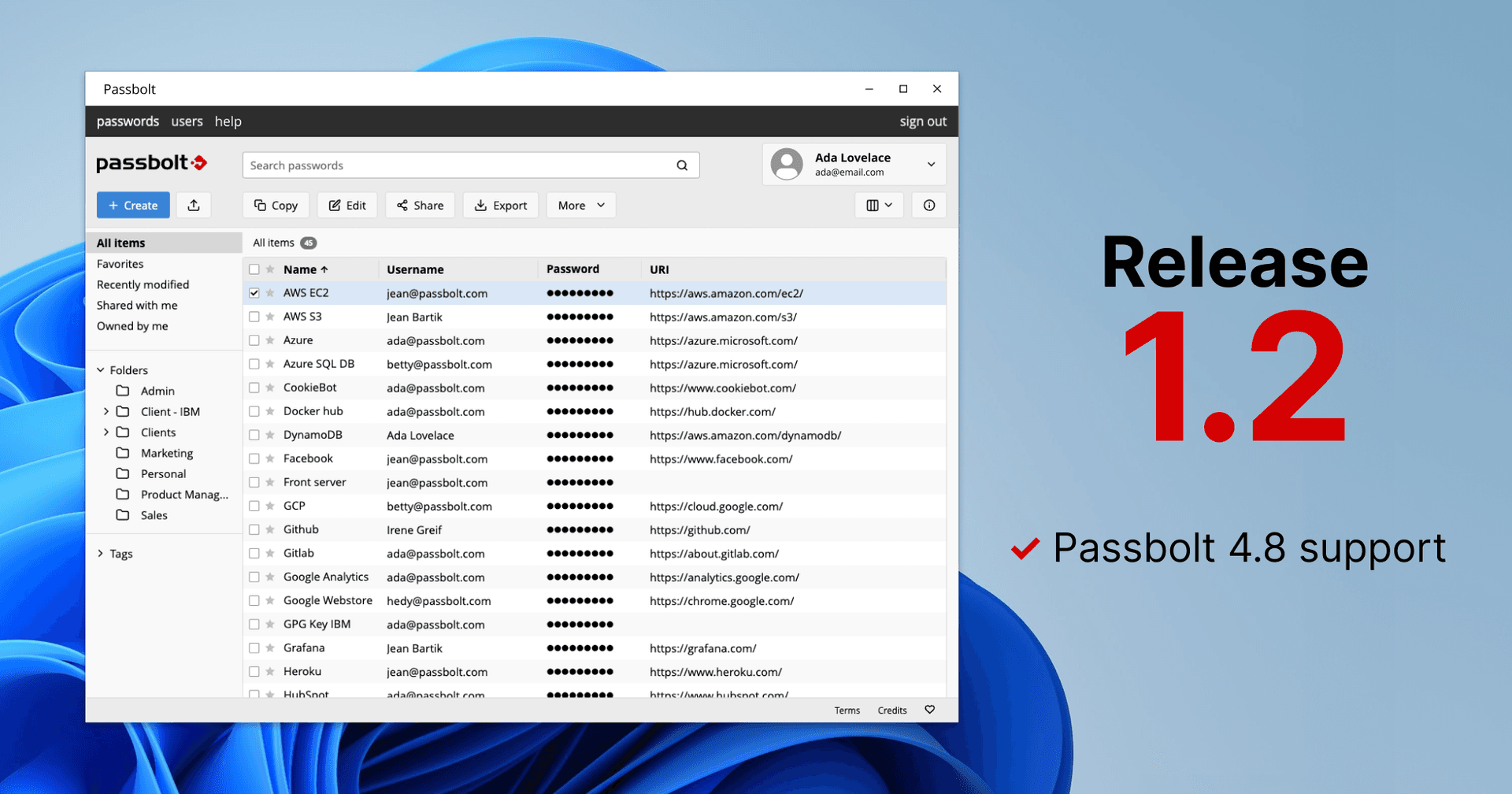Screen dimensions: 1512x794
Task: Click the Copy toolbar icon
Action: point(261,205)
